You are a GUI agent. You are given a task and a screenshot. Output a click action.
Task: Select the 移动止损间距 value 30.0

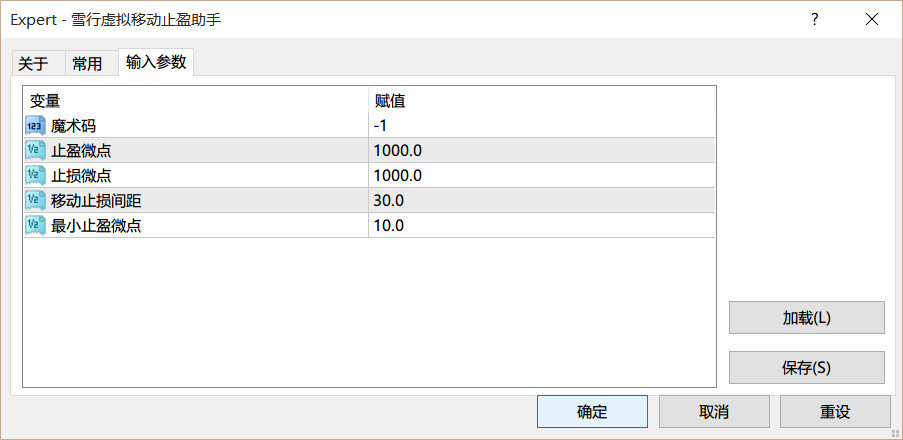pyautogui.click(x=541, y=200)
